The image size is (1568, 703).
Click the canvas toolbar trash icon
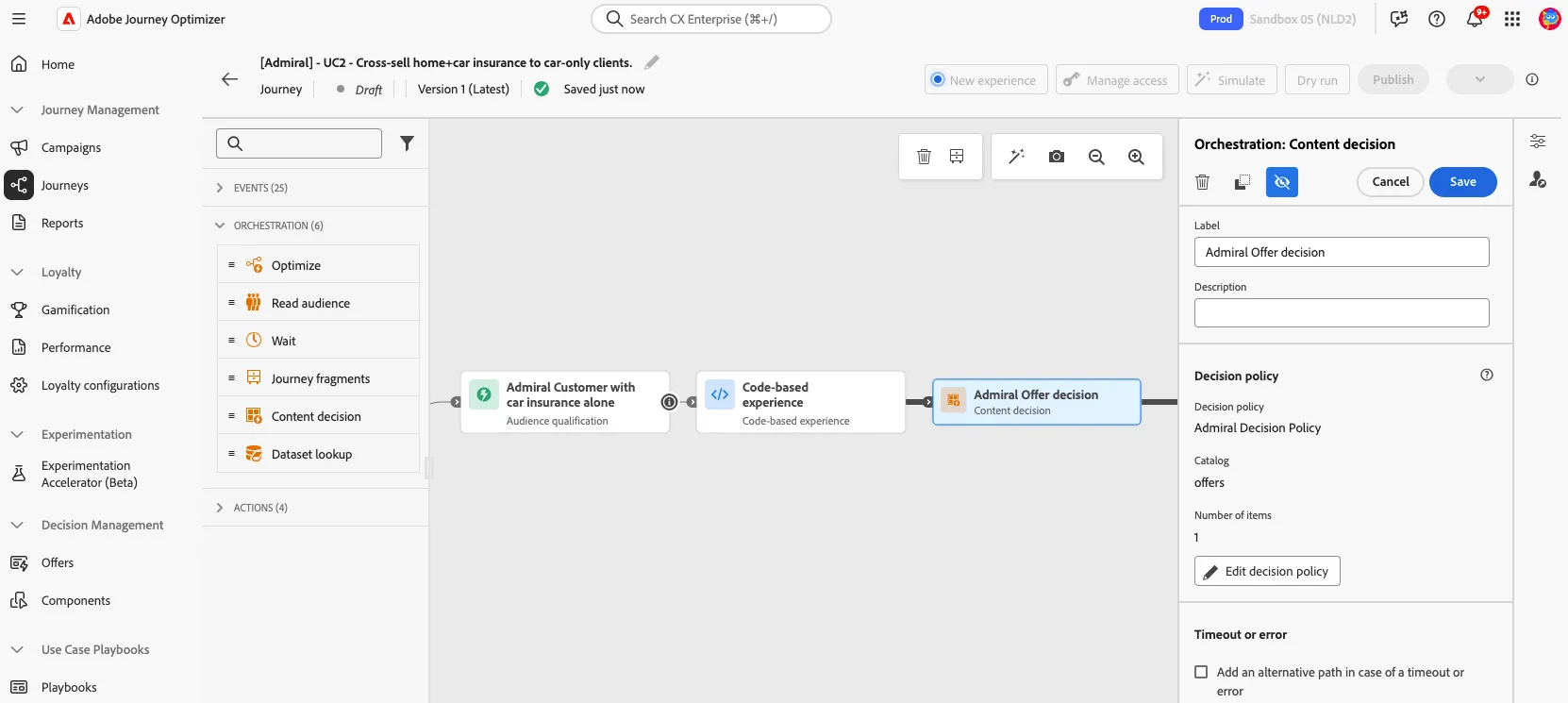[x=924, y=157]
